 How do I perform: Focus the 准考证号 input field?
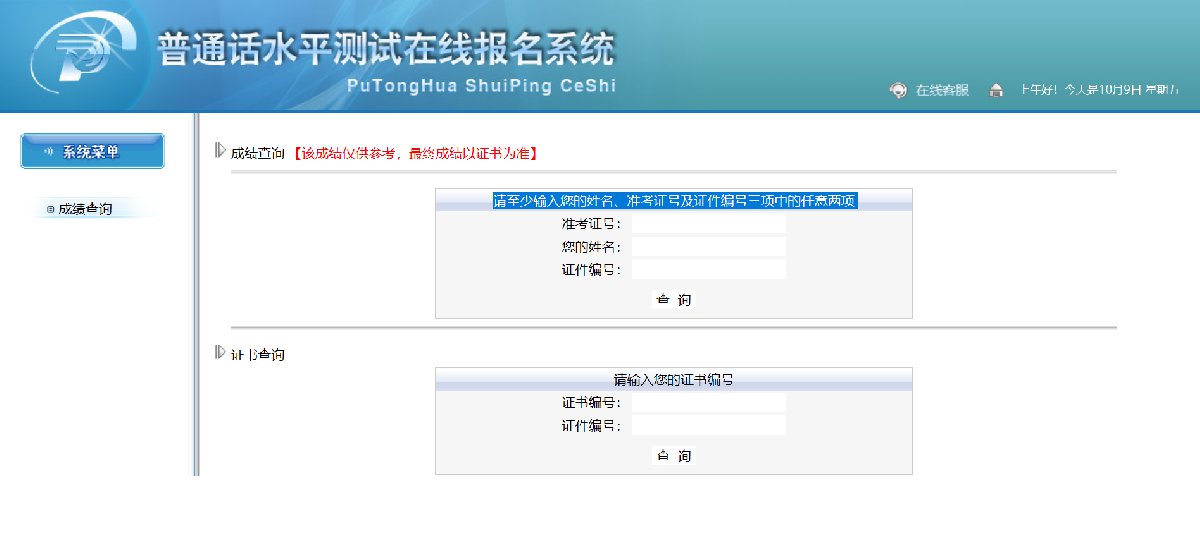click(709, 224)
